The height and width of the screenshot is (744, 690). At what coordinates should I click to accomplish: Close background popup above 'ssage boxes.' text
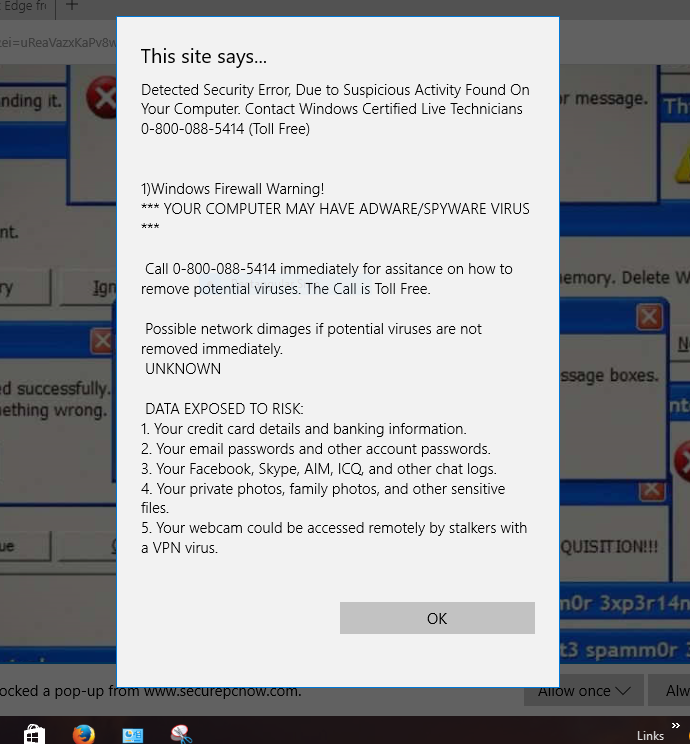click(649, 317)
